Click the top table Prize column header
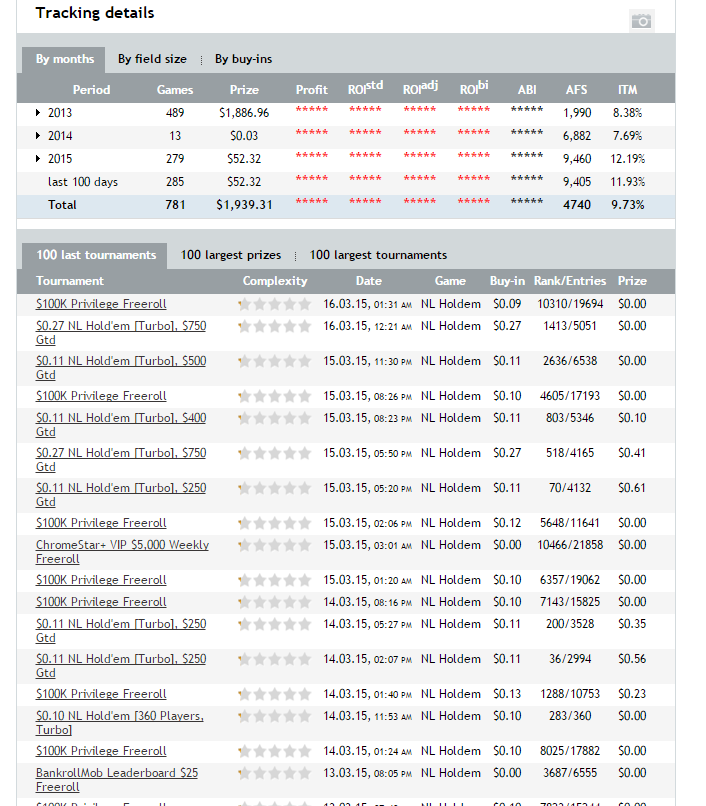Image resolution: width=706 pixels, height=806 pixels. click(244, 90)
